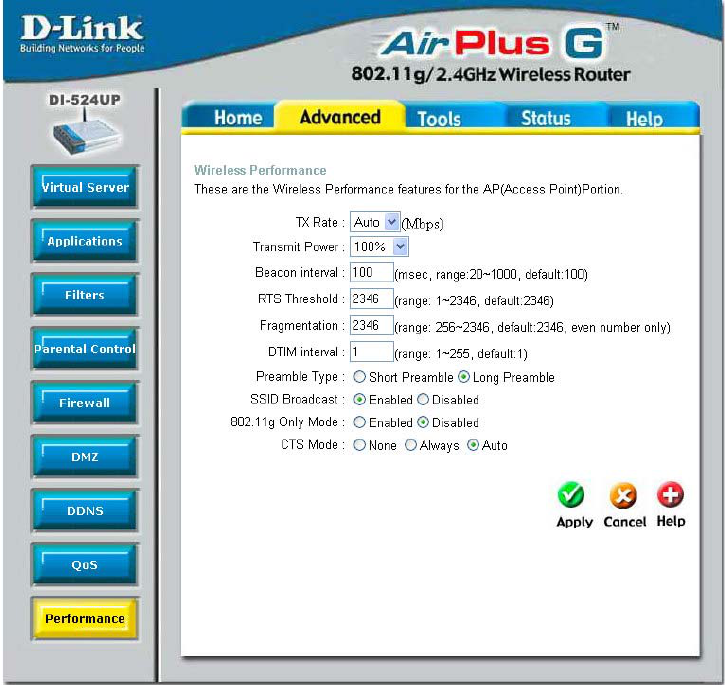Click the orange Cancel X icon
725x685 pixels.
pos(623,495)
